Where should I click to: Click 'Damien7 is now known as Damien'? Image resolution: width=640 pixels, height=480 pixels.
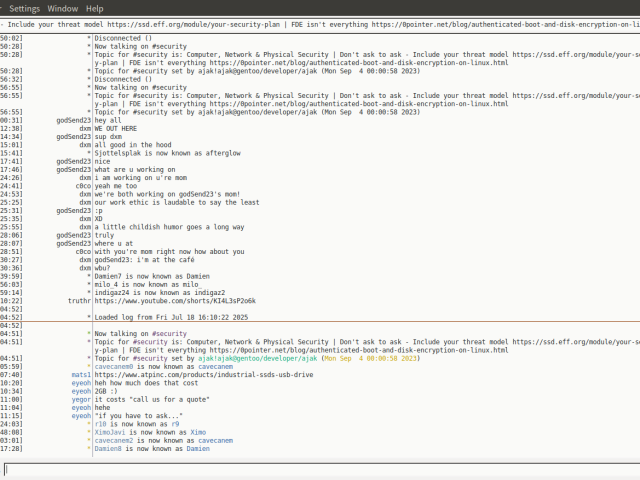click(152, 276)
